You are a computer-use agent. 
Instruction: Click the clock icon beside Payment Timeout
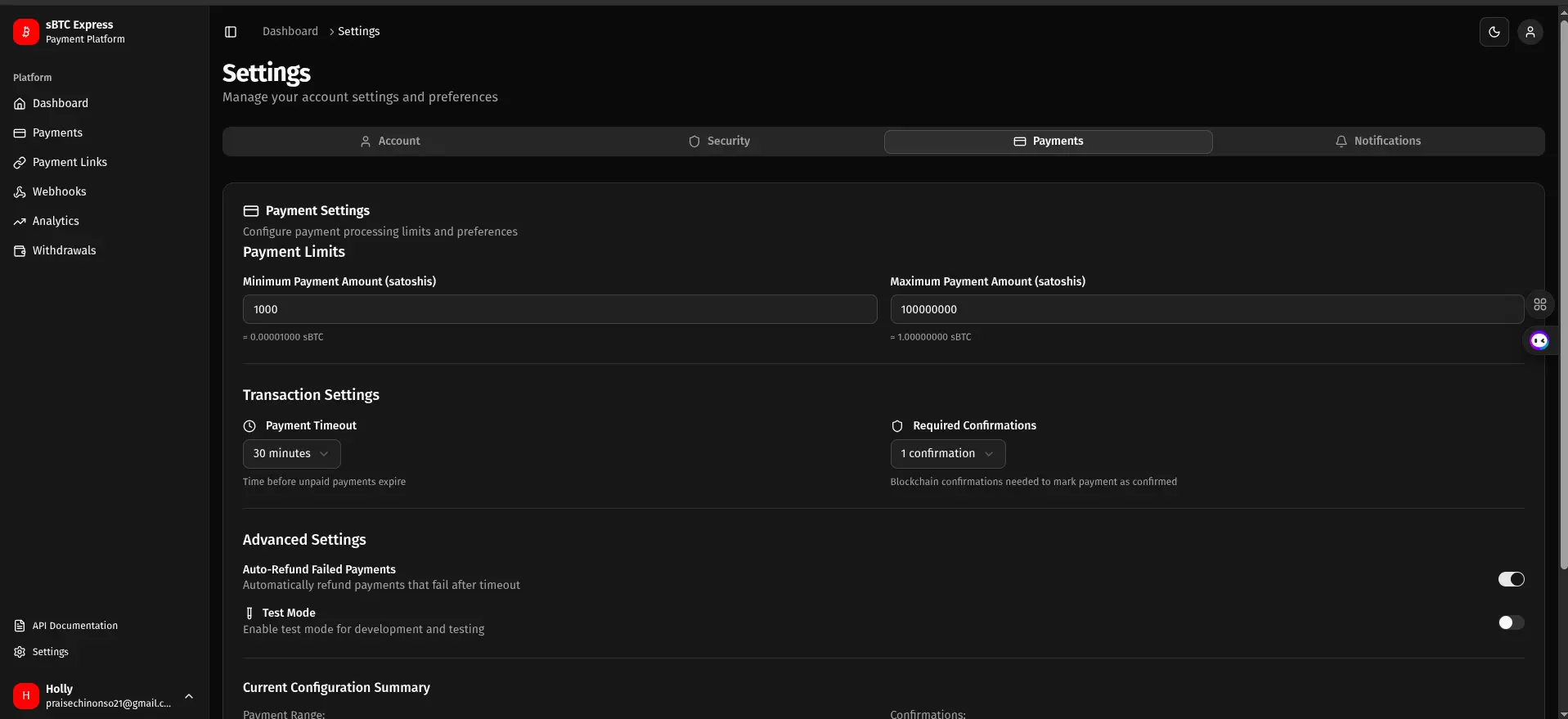(249, 426)
